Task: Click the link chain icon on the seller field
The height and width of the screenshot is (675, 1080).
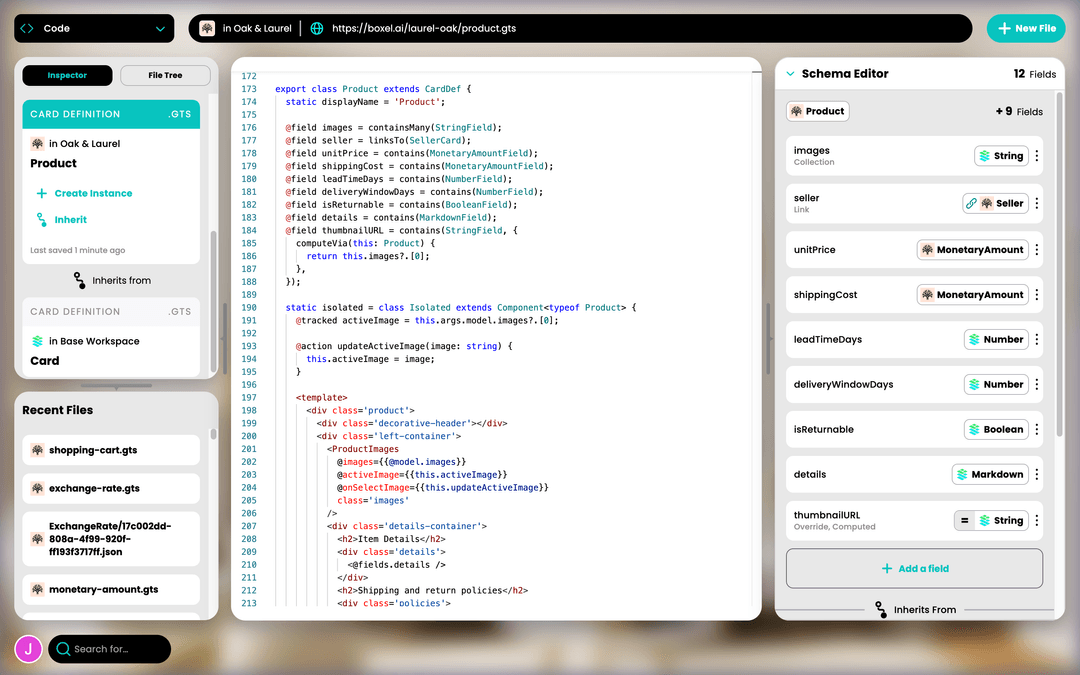Action: point(970,203)
